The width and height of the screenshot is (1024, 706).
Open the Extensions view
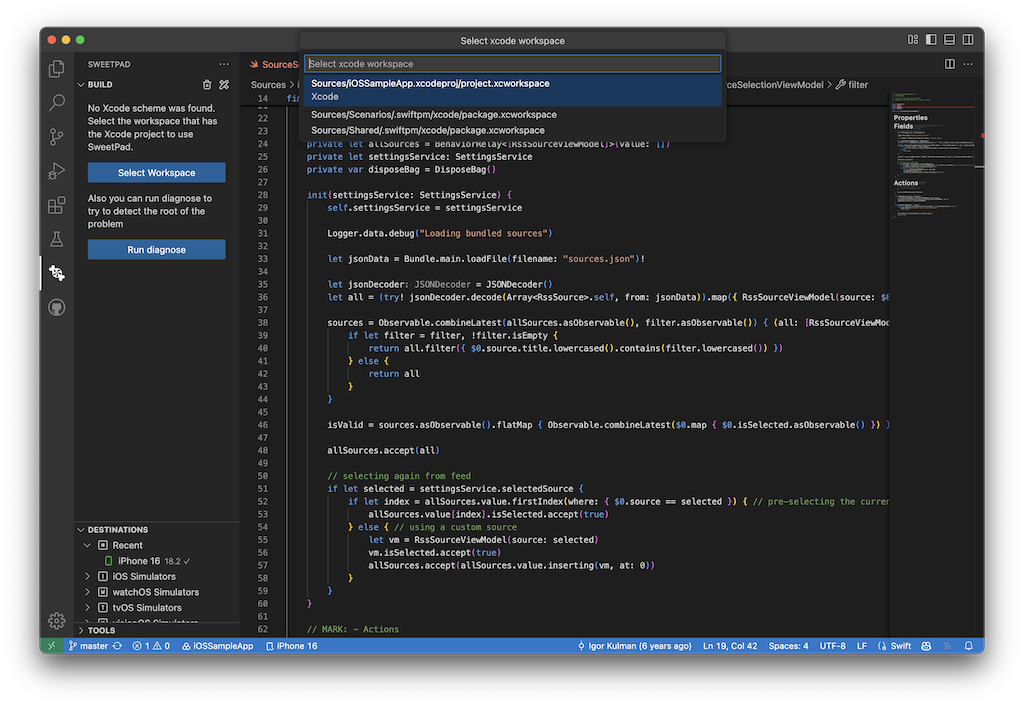[x=57, y=205]
